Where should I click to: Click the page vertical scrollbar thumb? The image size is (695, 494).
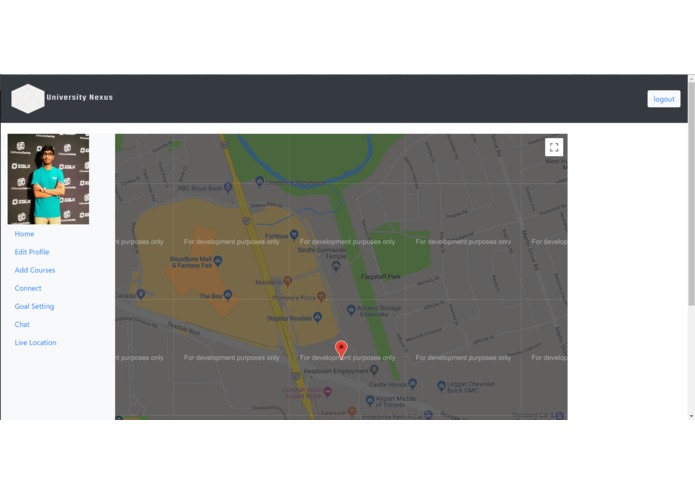pos(691,194)
